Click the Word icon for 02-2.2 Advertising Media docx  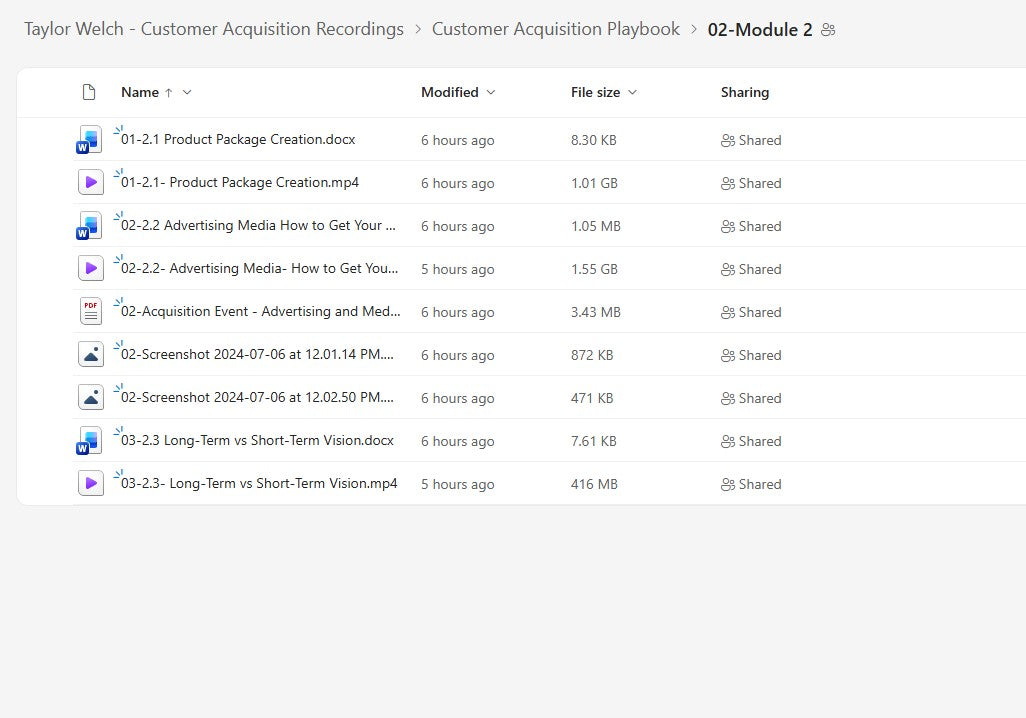click(90, 225)
